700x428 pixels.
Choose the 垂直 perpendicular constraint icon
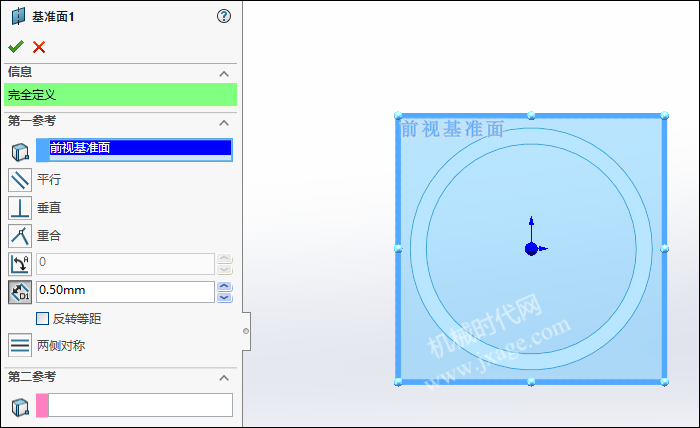[x=20, y=208]
